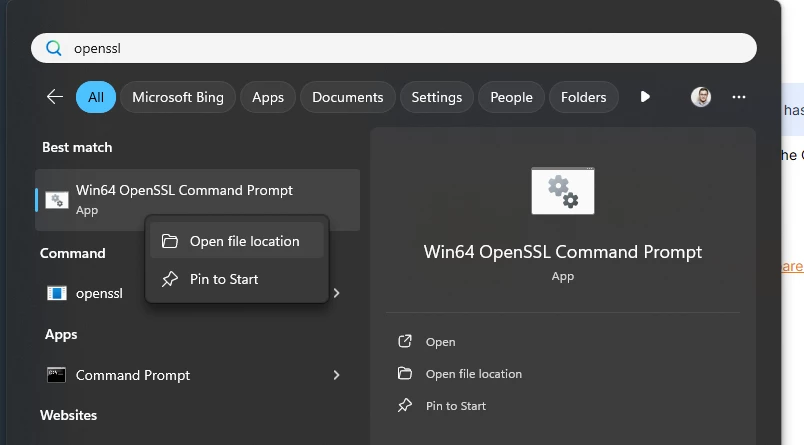Open the three-dot more options menu
This screenshot has width=804, height=445.
click(x=739, y=97)
